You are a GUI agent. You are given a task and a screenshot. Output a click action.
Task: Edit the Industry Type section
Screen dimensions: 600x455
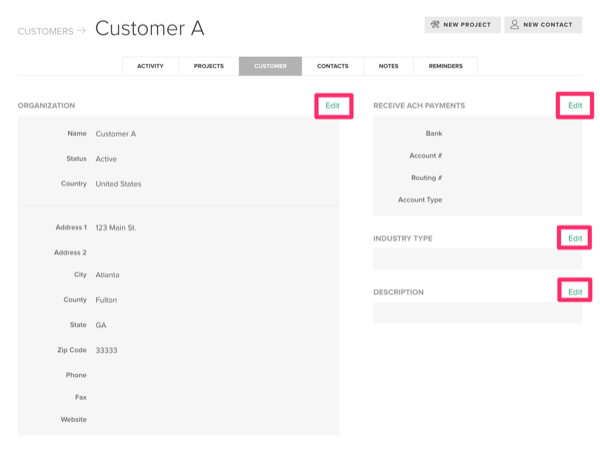coord(575,238)
